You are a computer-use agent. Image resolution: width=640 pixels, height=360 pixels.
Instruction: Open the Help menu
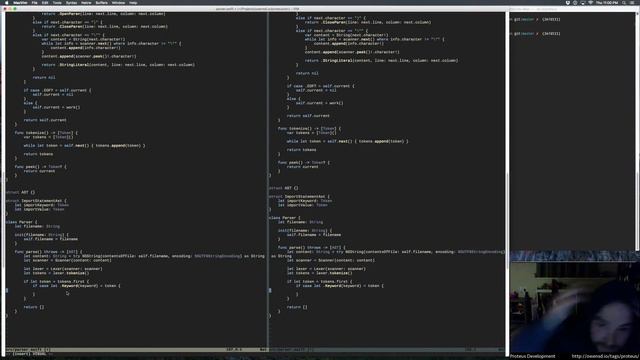pos(133,2)
